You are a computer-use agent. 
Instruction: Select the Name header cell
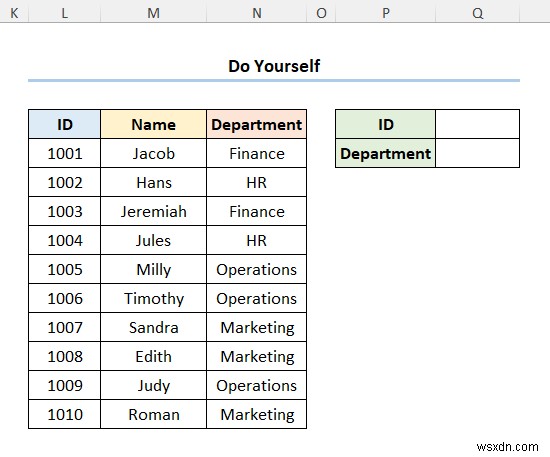(153, 124)
